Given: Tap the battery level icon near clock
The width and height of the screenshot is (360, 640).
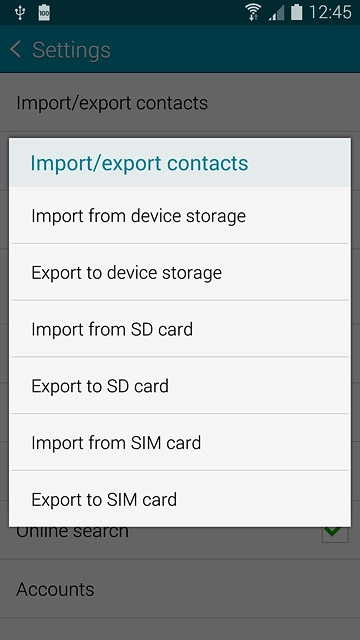Looking at the screenshot, I should [x=297, y=12].
